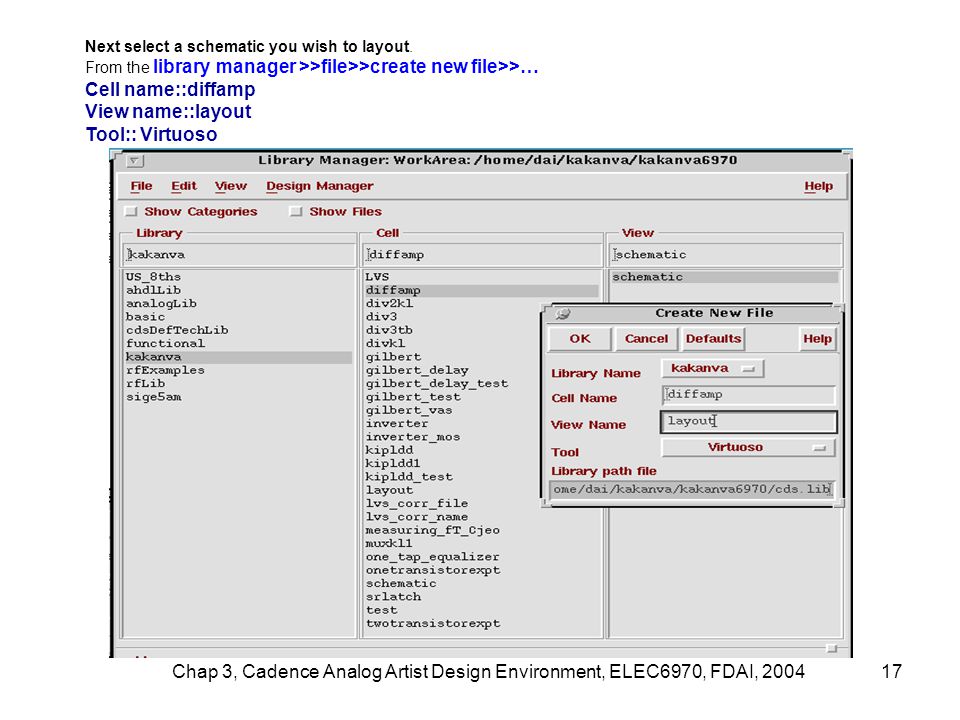This screenshot has width=960, height=720.
Task: Toggle the Show Files checkbox
Action: 296,212
